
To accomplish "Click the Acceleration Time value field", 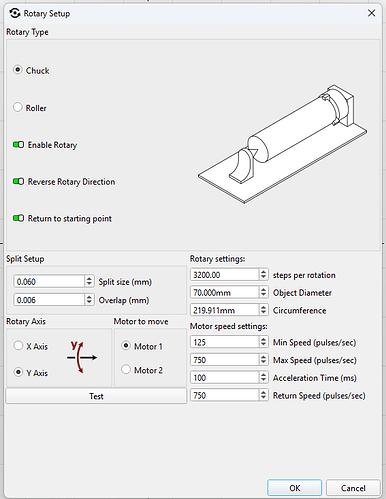I will click(224, 378).
